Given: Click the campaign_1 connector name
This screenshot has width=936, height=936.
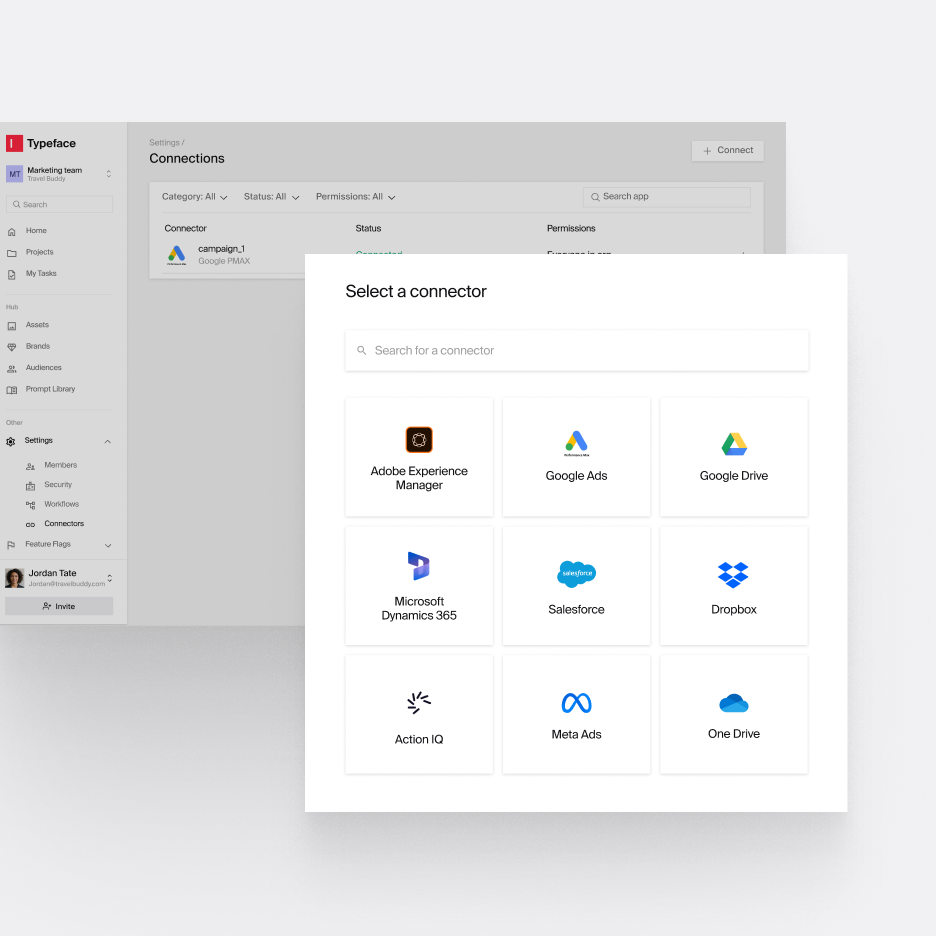Looking at the screenshot, I should pyautogui.click(x=221, y=249).
